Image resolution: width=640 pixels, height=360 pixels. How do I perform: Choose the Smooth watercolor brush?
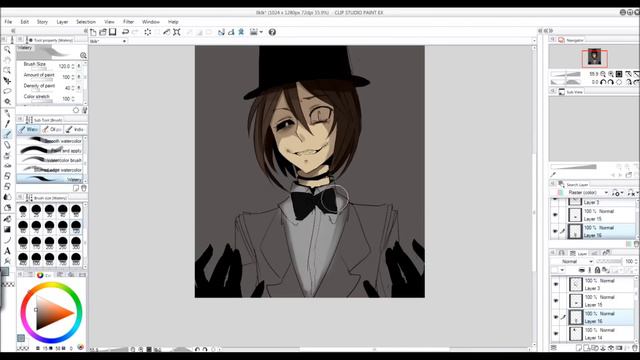50,141
